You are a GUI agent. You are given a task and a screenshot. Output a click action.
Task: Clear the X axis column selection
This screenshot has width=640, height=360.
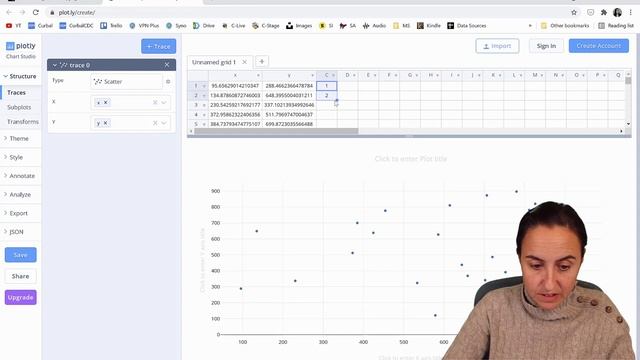155,102
